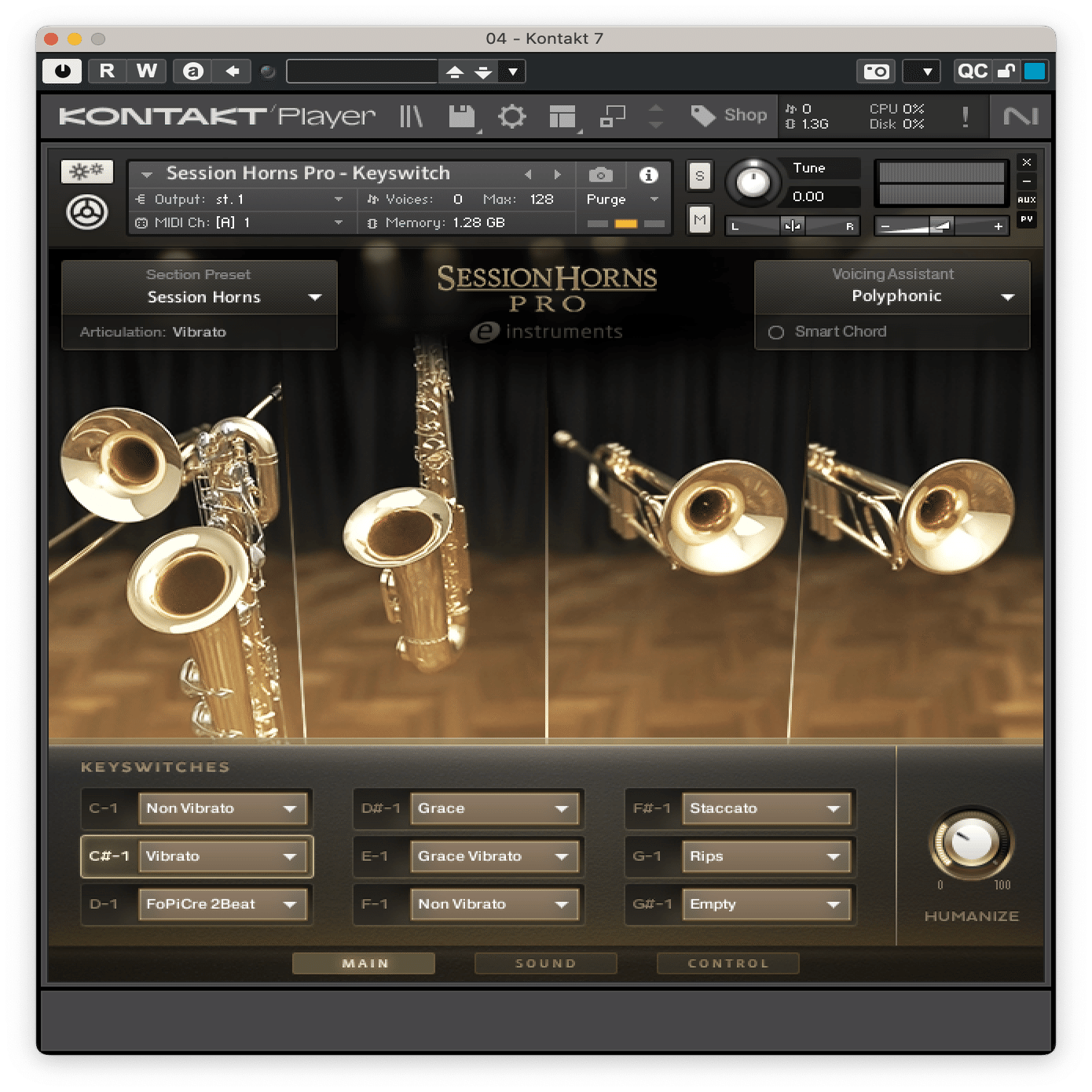Open the G-1 Rips keyswitch dropdown
Screen dimensions: 1092x1092
(766, 856)
